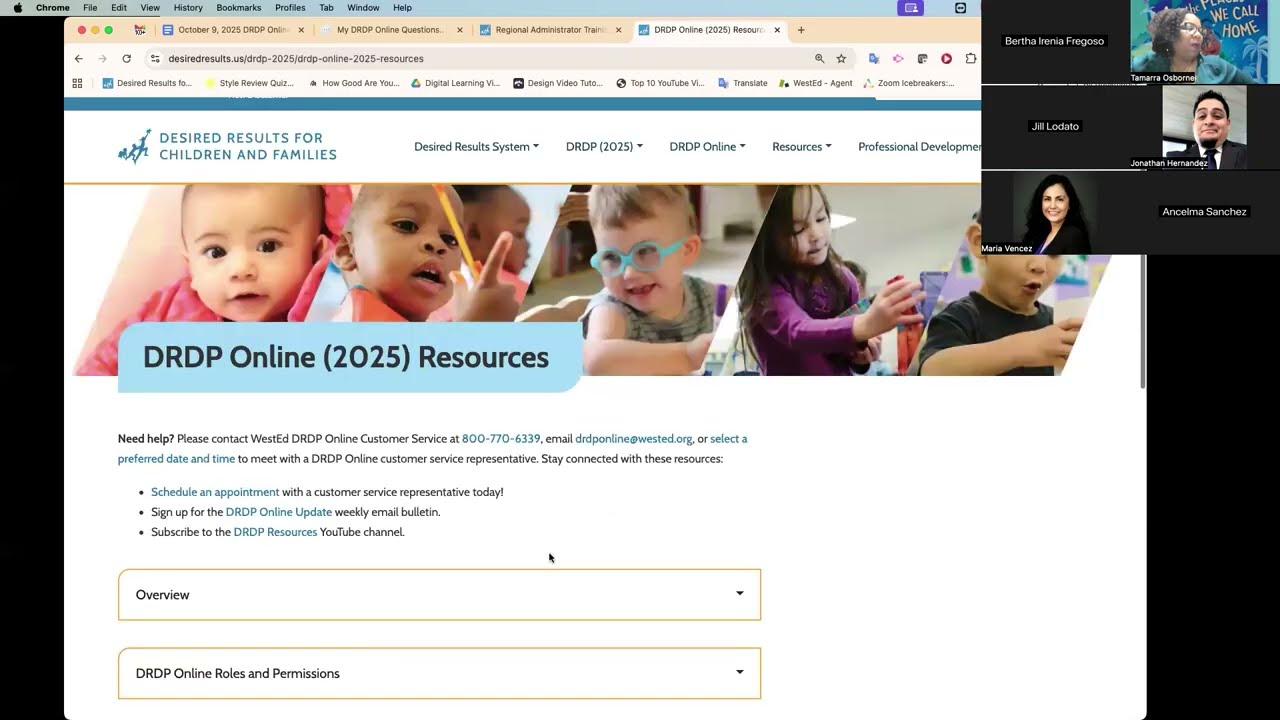Click the dark square extension icon next to the red one
1280x720 pixels.
[922, 59]
